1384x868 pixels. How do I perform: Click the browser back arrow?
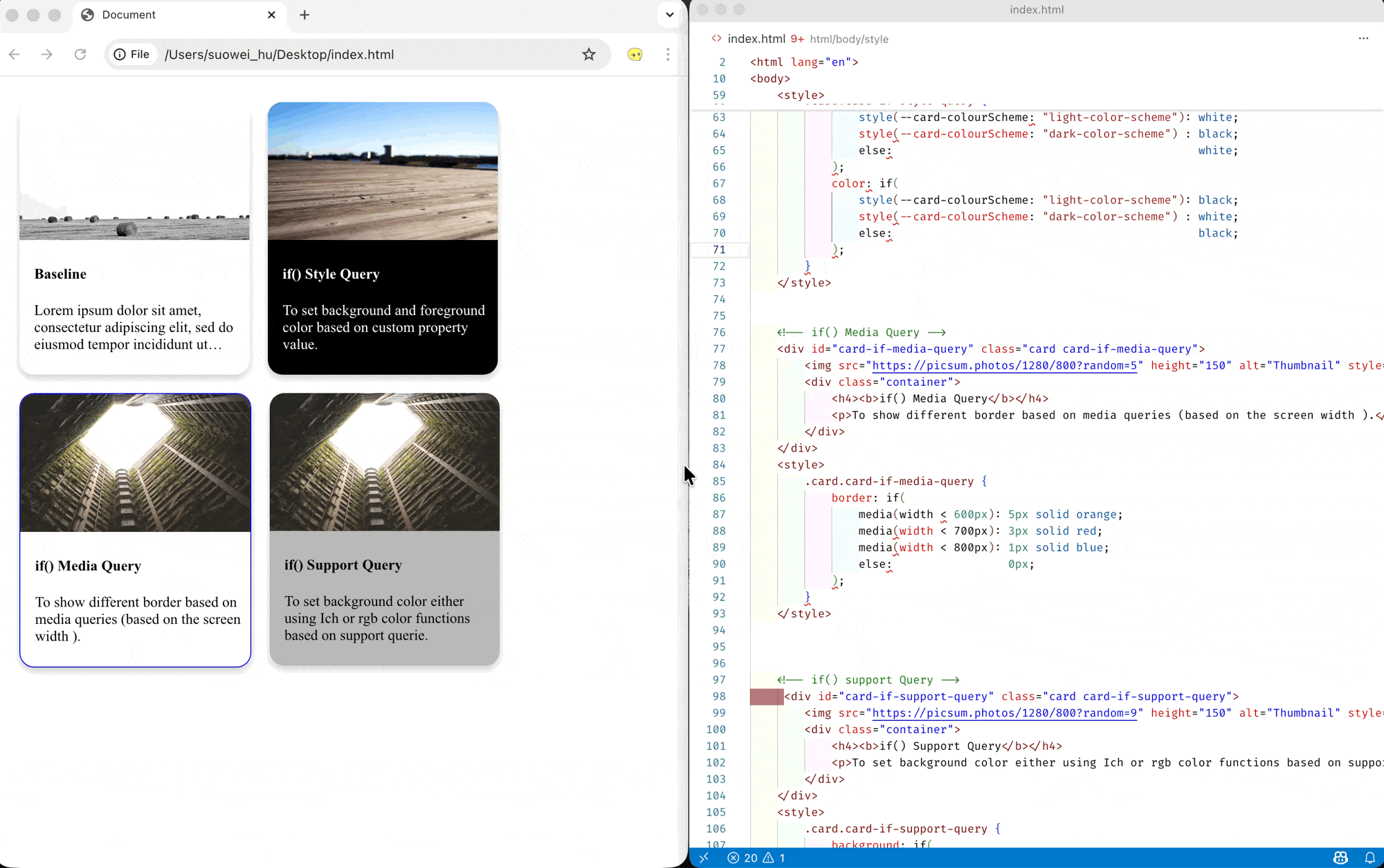(15, 54)
